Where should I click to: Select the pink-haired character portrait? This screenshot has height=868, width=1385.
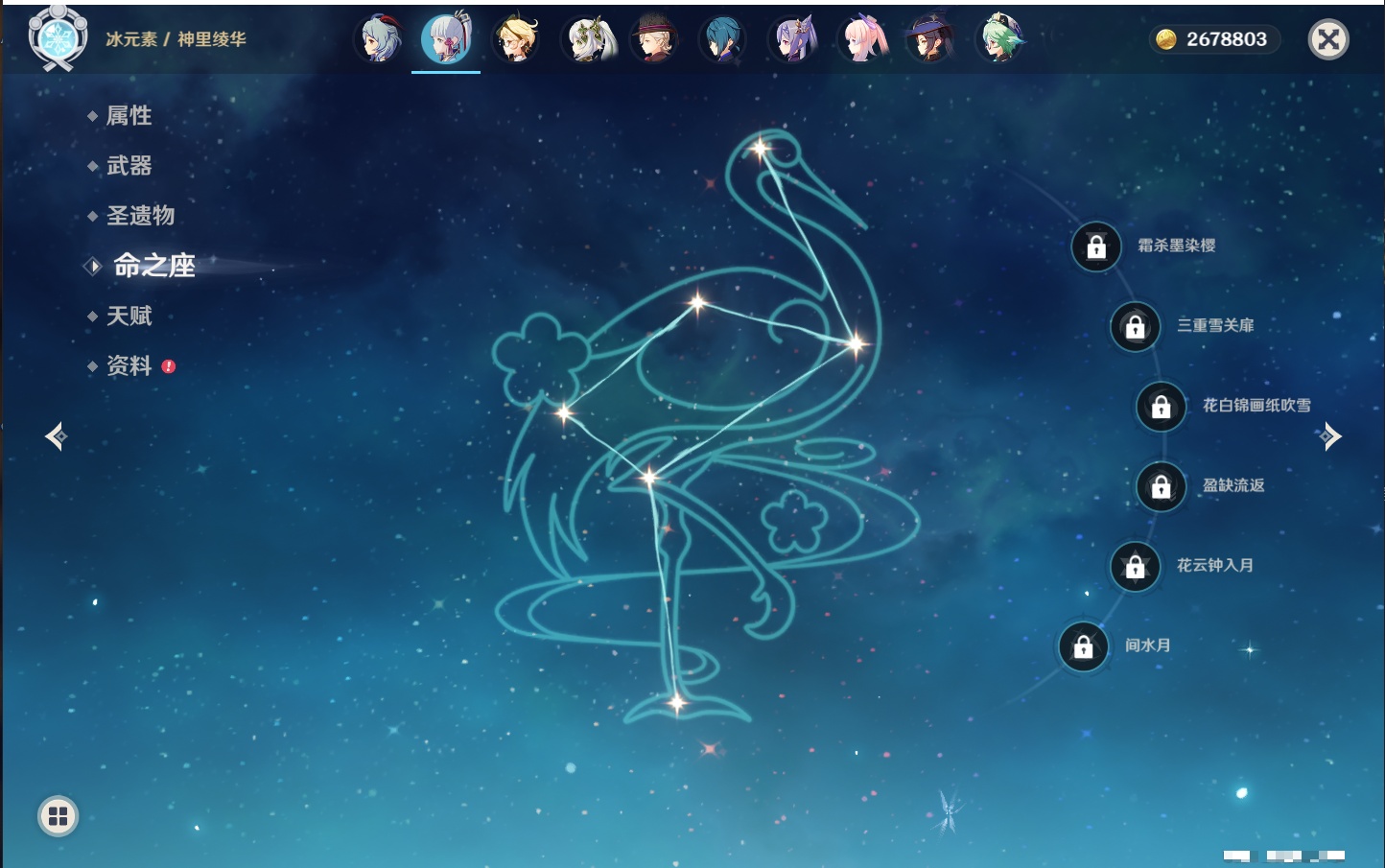(x=861, y=39)
